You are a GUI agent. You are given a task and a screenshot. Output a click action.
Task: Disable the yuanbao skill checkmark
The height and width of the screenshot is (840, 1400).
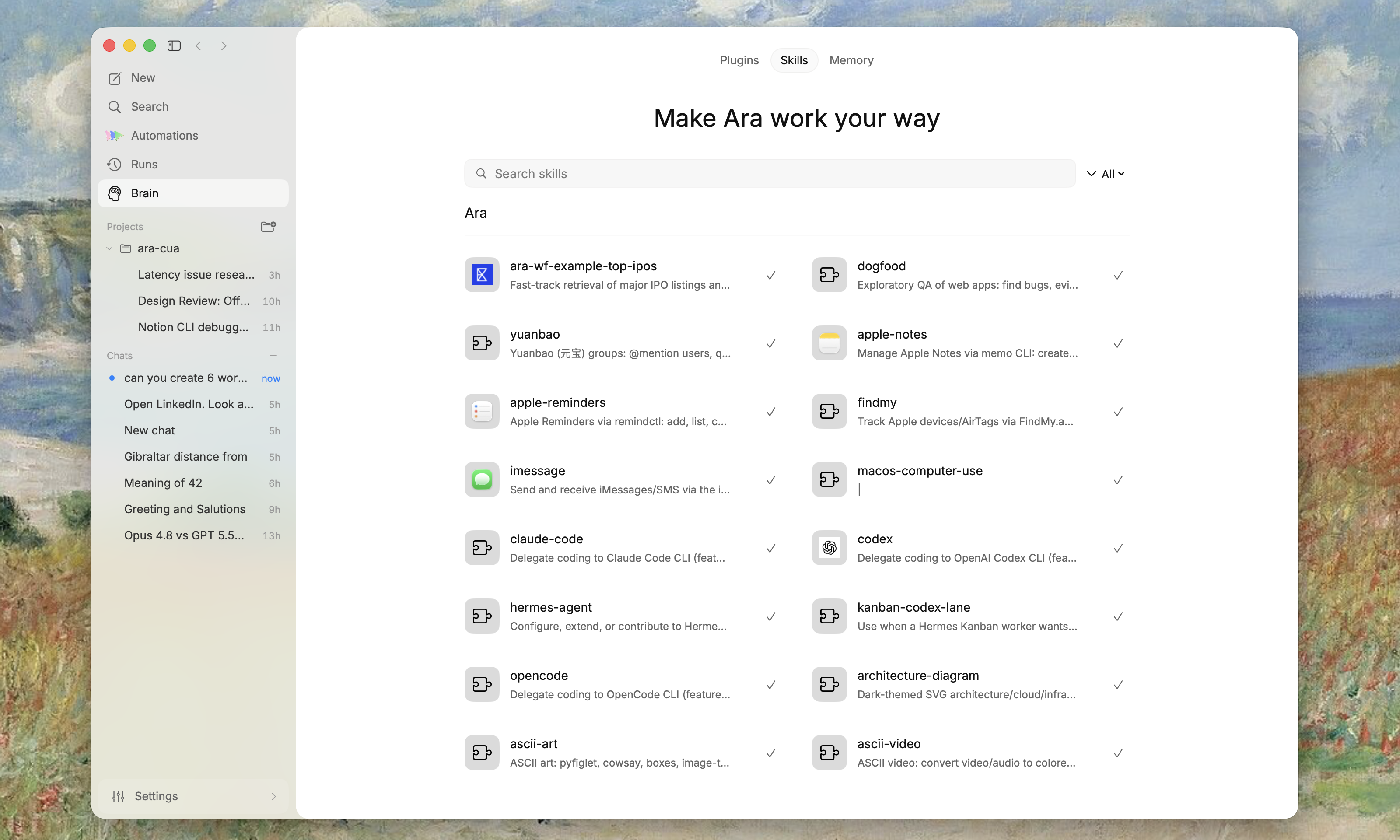click(x=771, y=343)
